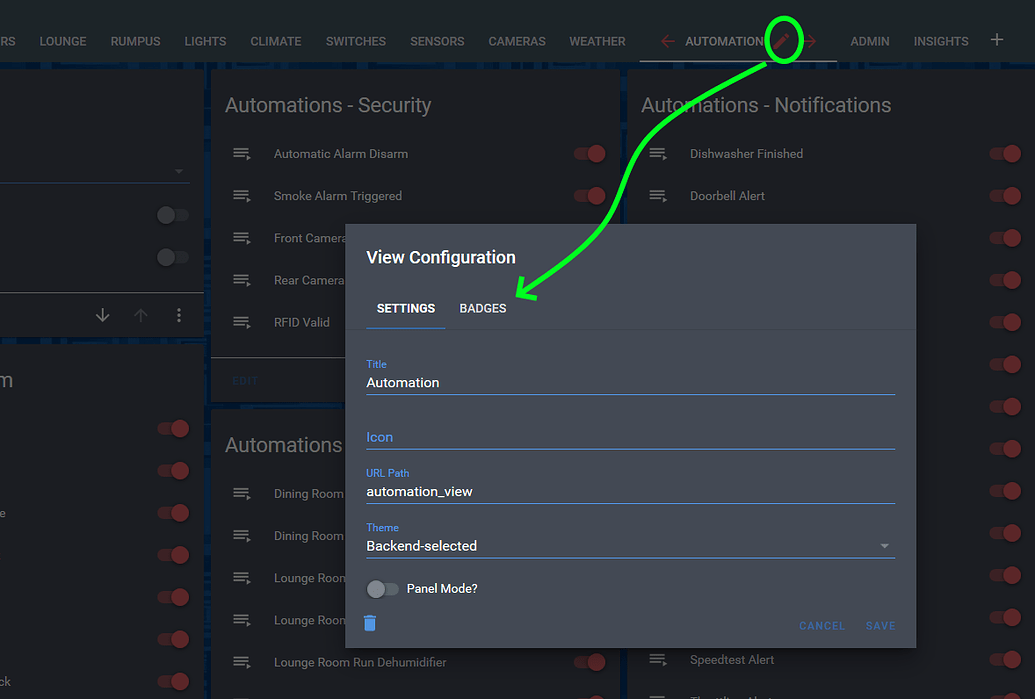The width and height of the screenshot is (1035, 699).
Task: Click the Automatic Alarm Disarm automation icon
Action: coord(241,154)
